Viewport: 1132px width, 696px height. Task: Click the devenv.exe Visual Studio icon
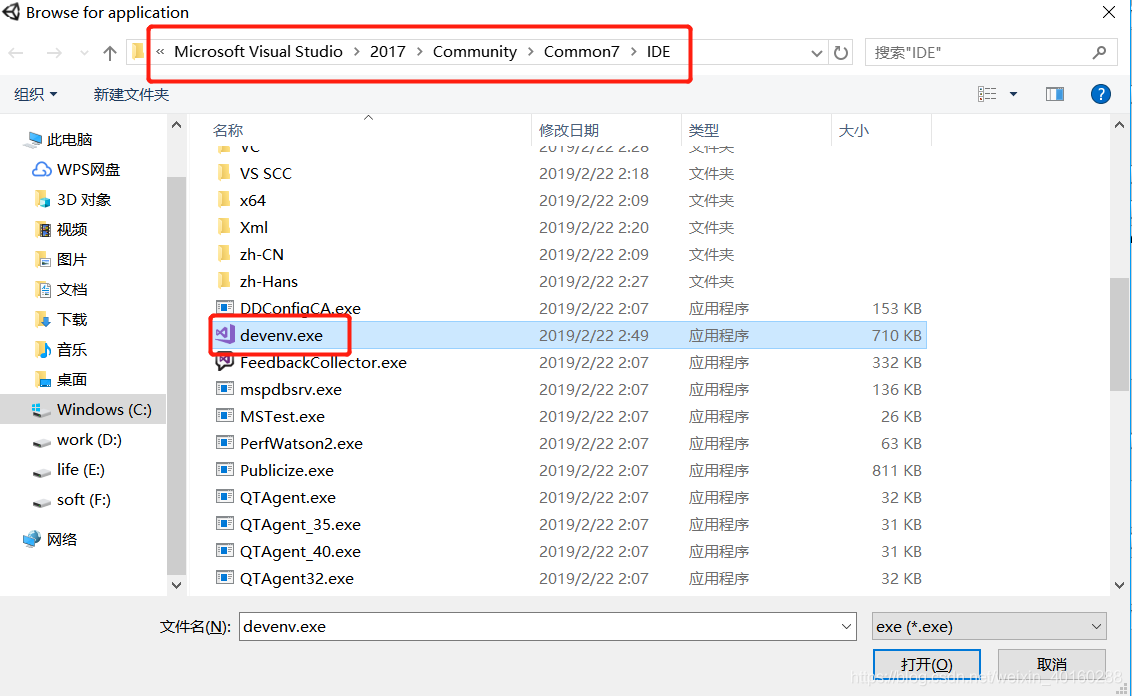point(225,335)
